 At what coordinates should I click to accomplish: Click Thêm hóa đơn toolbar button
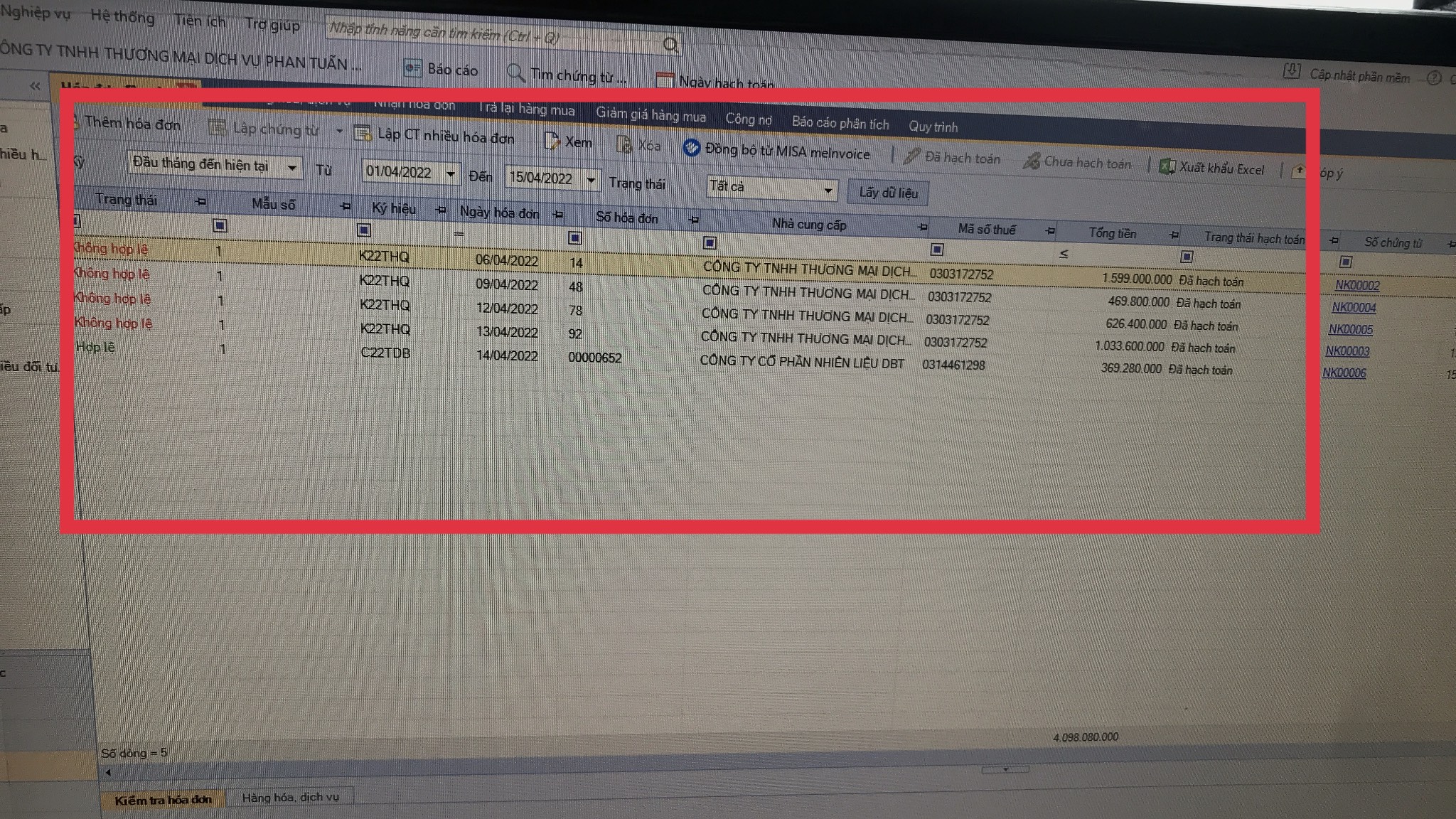128,123
